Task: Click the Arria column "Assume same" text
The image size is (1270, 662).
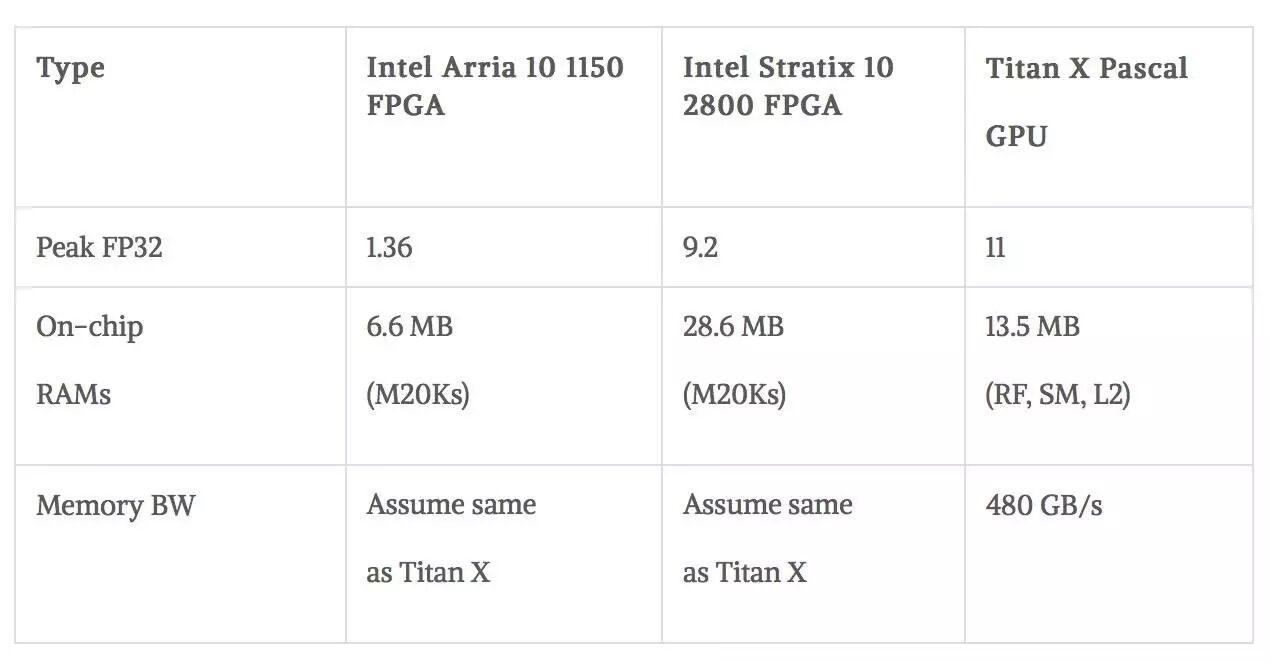Action: point(451,505)
